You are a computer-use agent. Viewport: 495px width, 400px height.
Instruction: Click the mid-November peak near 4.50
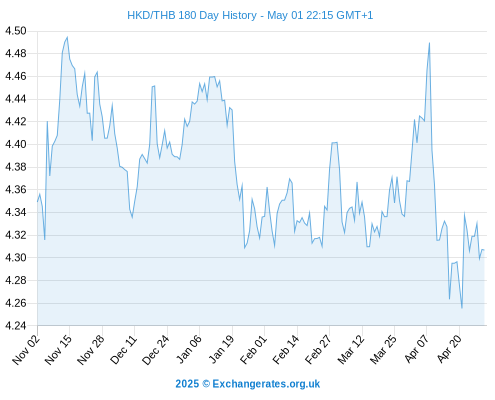(x=67, y=37)
